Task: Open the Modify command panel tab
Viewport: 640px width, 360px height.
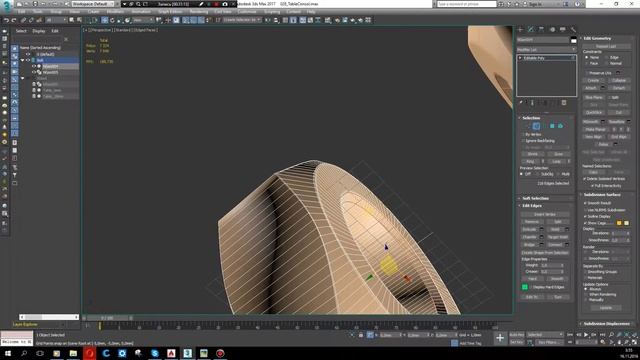Action: 531,29
